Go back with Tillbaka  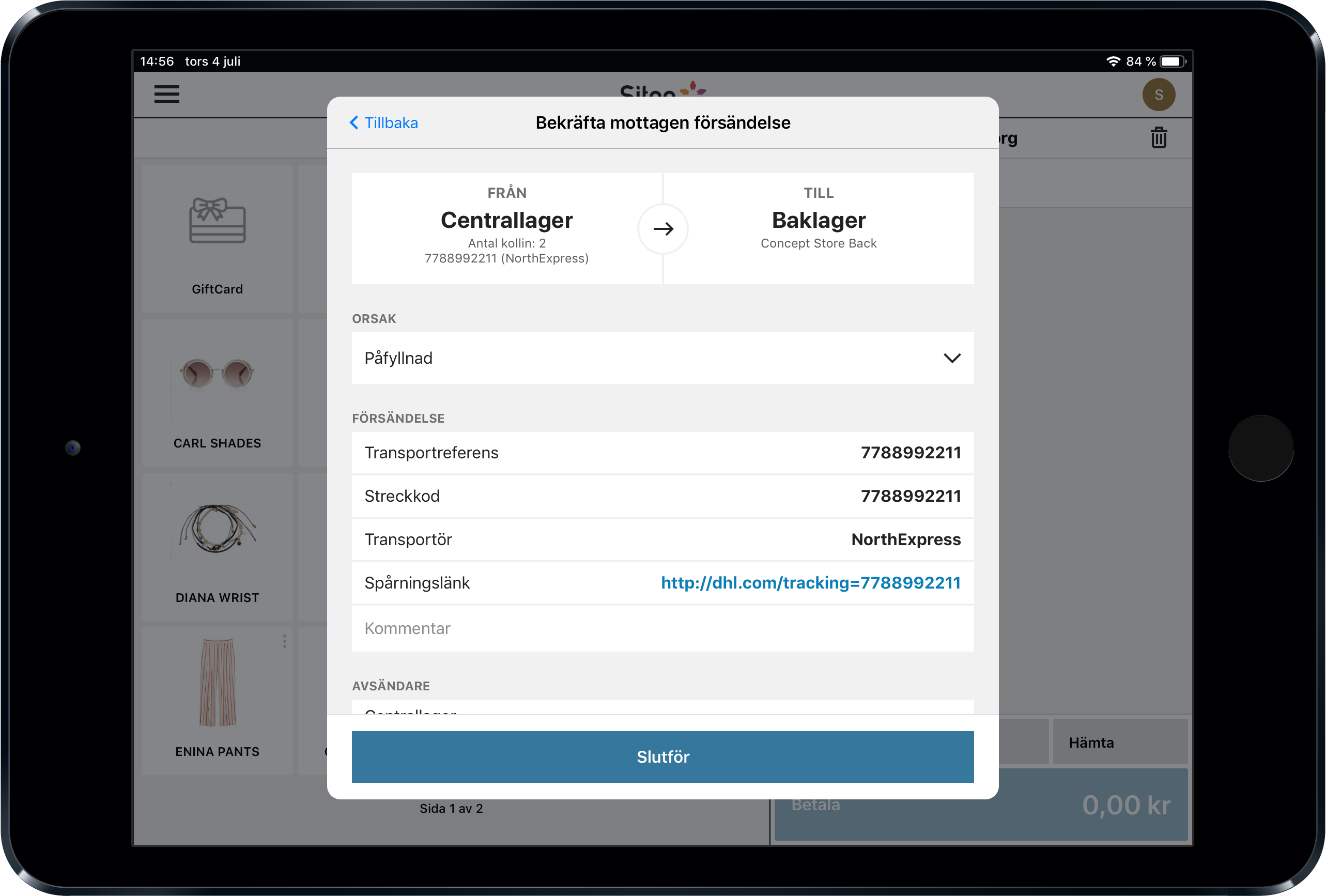coord(383,122)
